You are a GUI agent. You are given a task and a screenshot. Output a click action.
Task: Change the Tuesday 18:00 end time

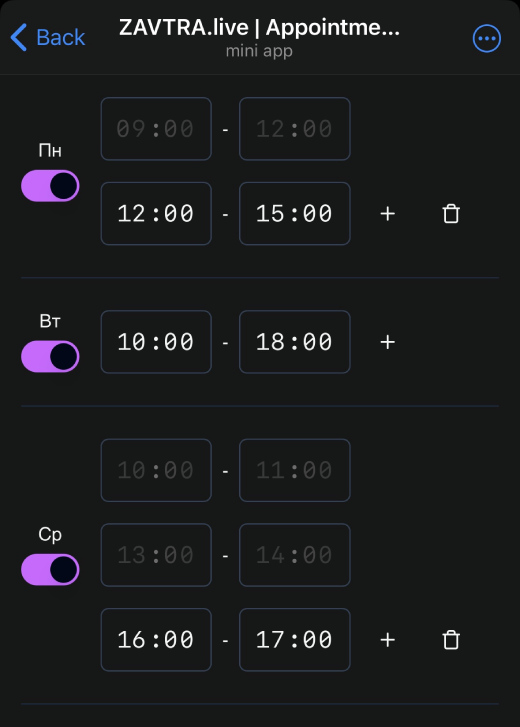pos(295,342)
